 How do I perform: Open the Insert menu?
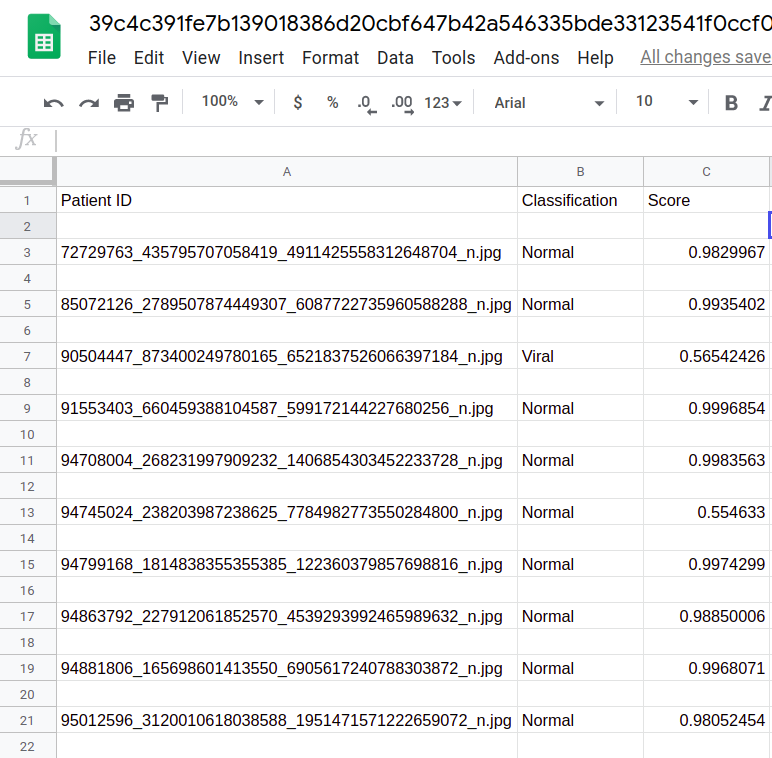point(261,58)
